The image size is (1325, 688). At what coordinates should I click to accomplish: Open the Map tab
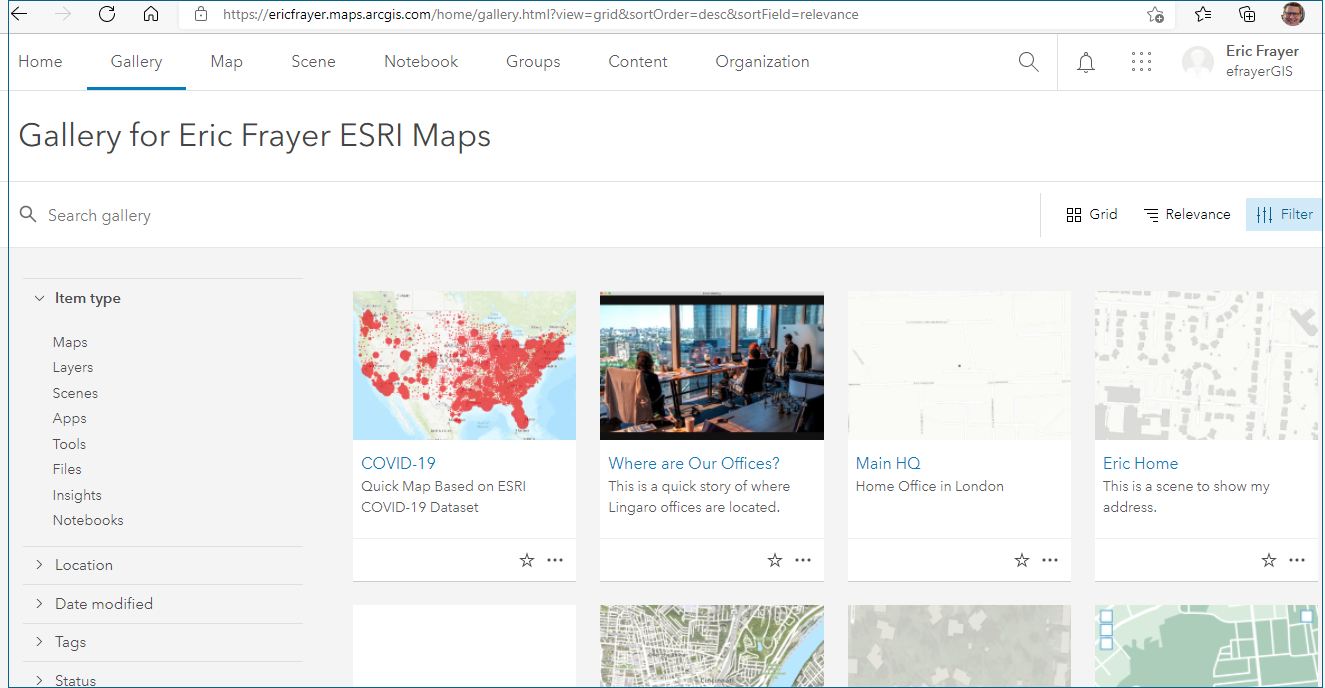[x=227, y=62]
